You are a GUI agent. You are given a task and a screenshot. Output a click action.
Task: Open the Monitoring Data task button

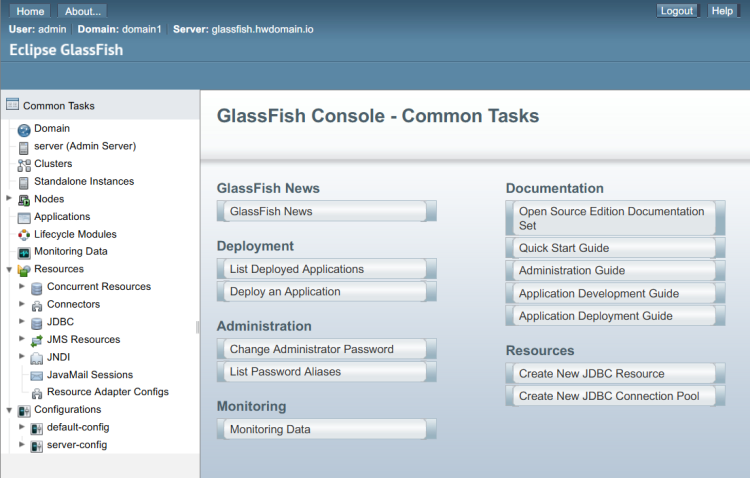(x=326, y=429)
